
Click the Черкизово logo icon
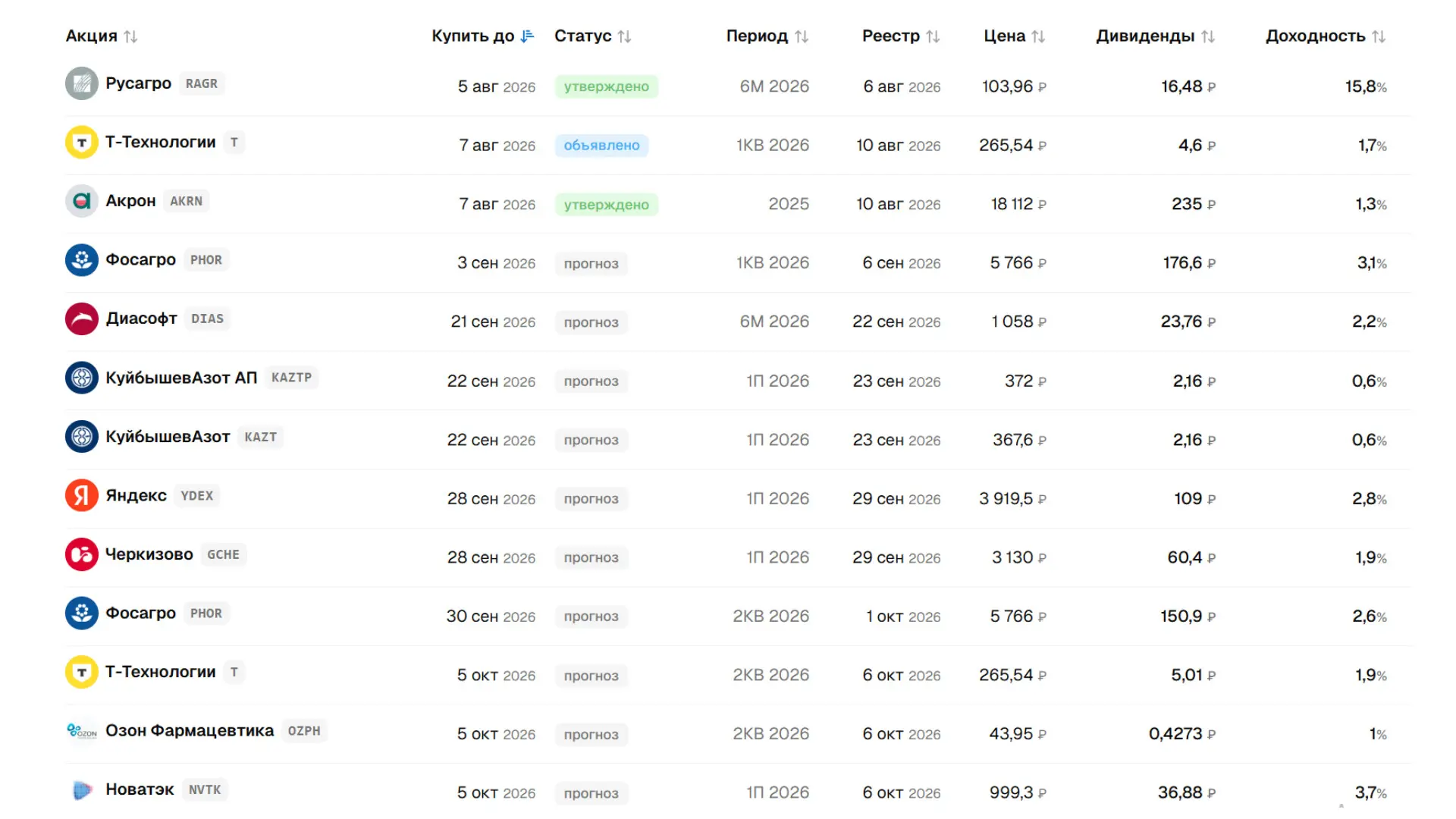tap(82, 554)
